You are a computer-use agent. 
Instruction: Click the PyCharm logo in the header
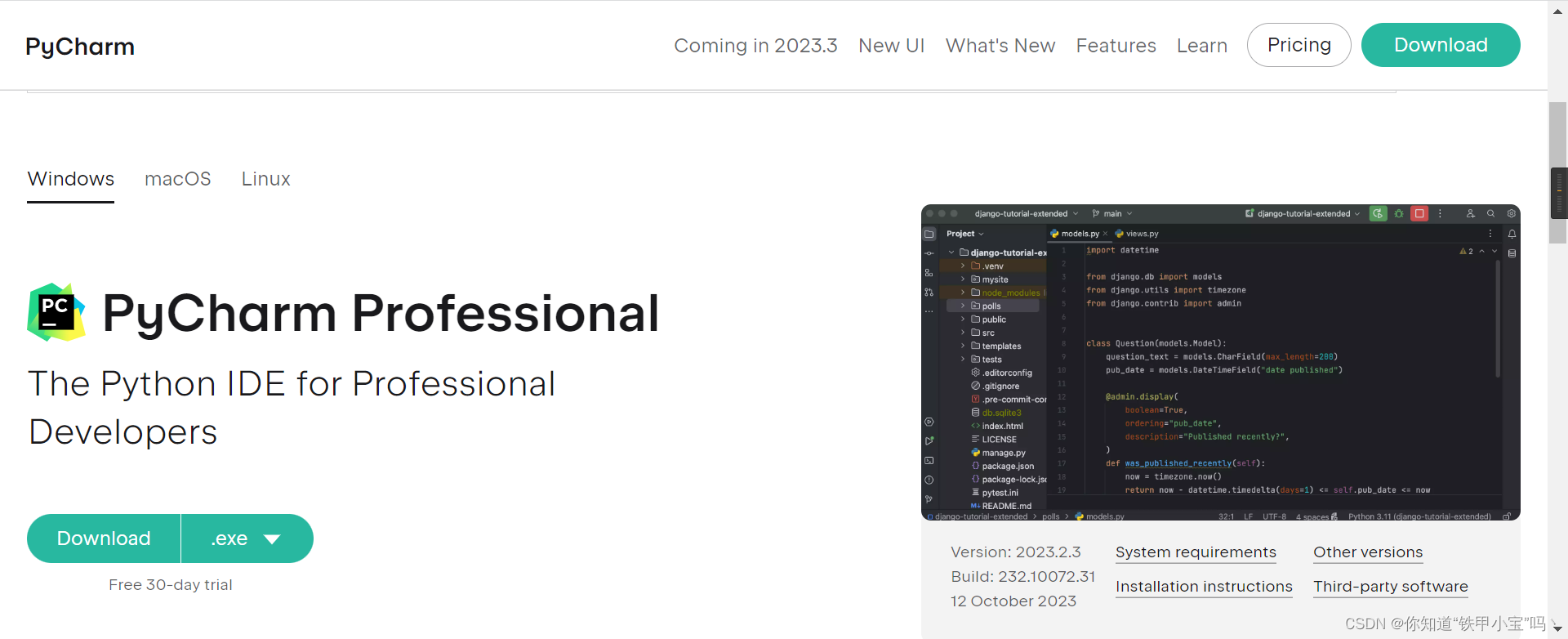(80, 47)
